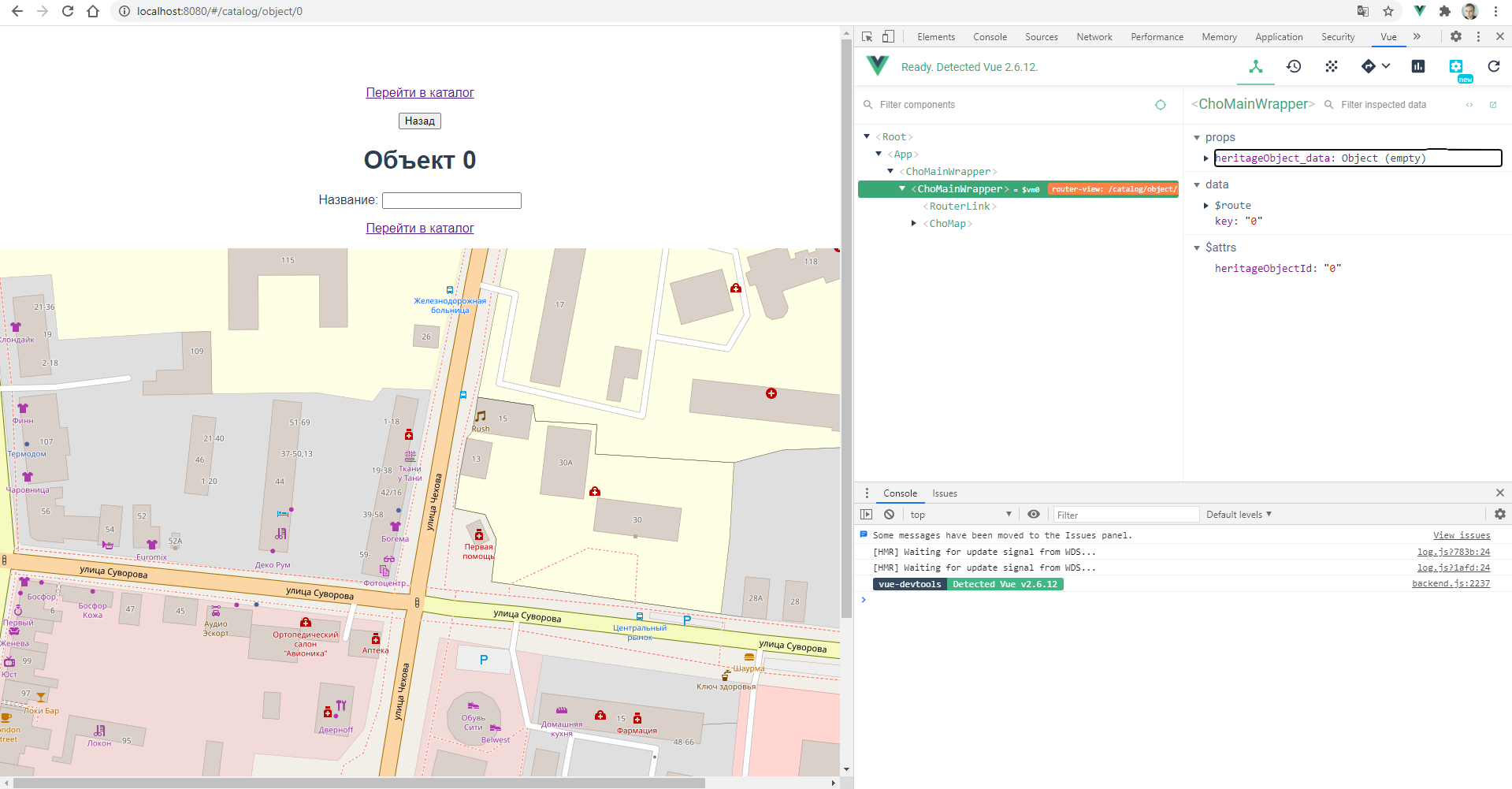Clear console icon
Viewport: 1512px width, 789px height.
889,515
